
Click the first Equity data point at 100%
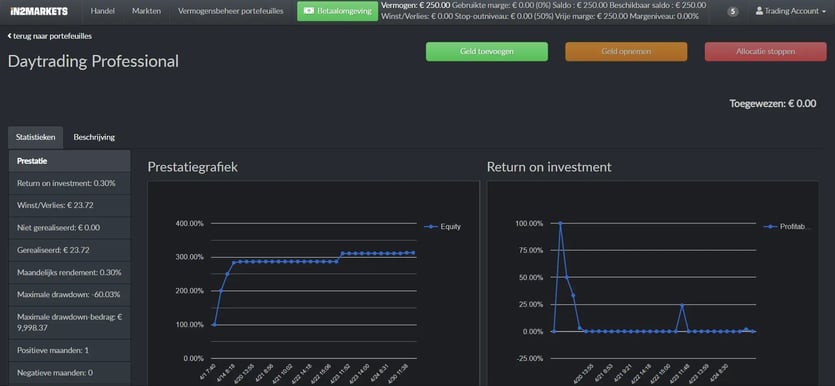[x=214, y=325]
